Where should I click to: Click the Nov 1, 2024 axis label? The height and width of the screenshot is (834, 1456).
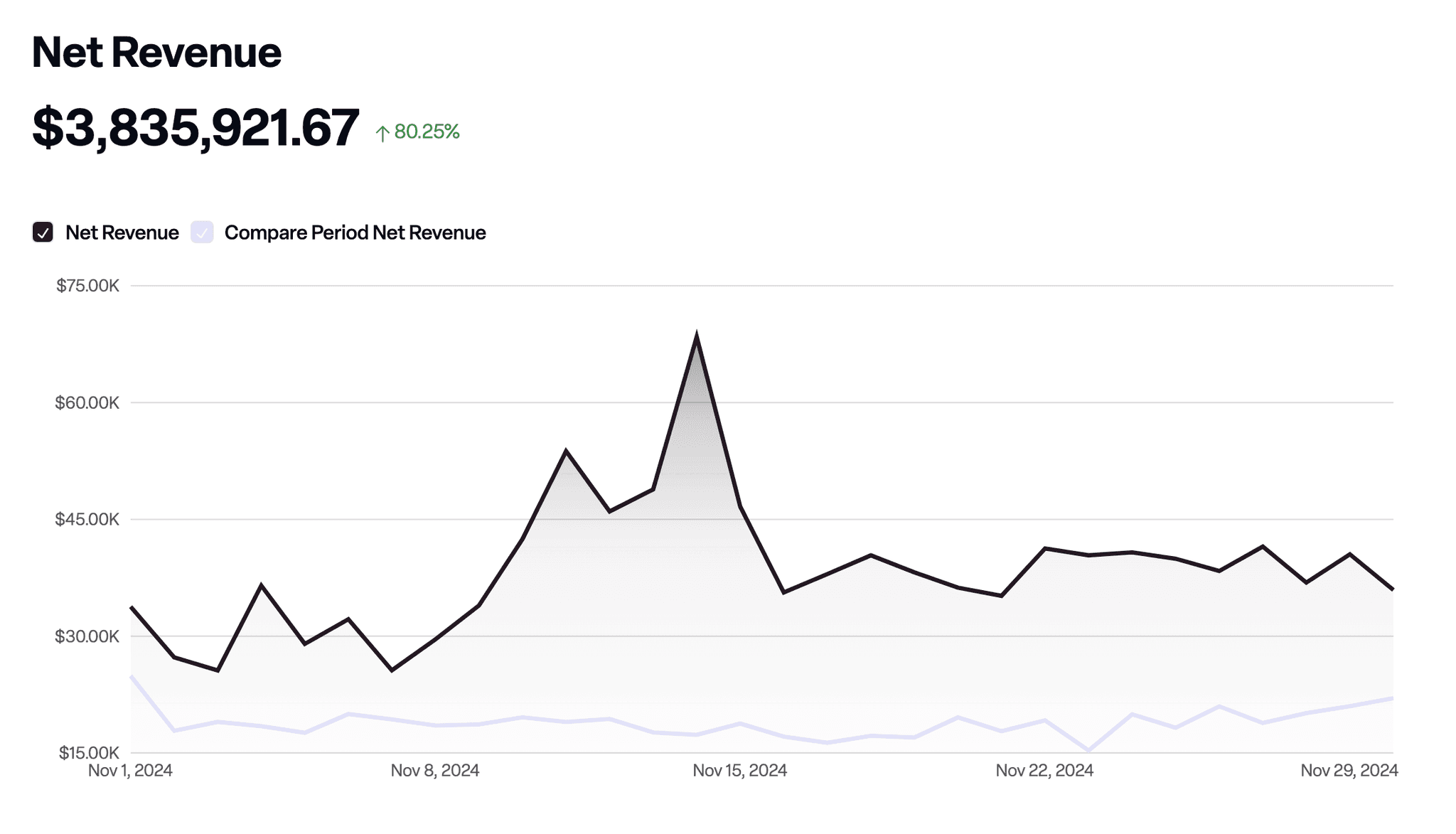(130, 771)
